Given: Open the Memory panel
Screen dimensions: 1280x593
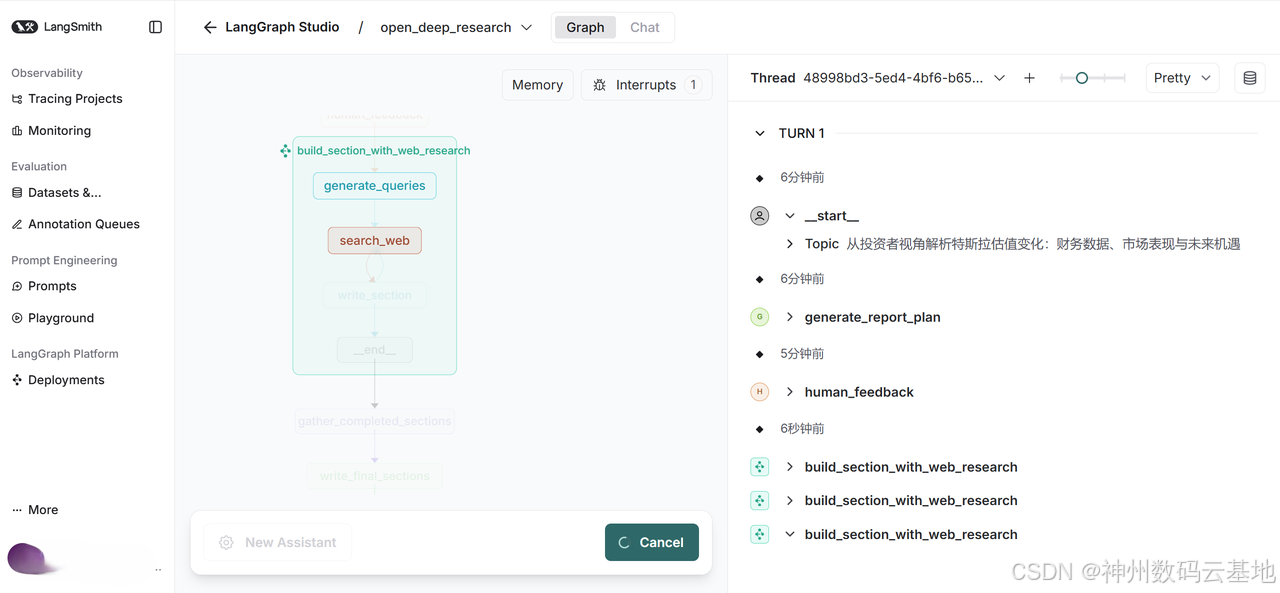Looking at the screenshot, I should (x=538, y=85).
